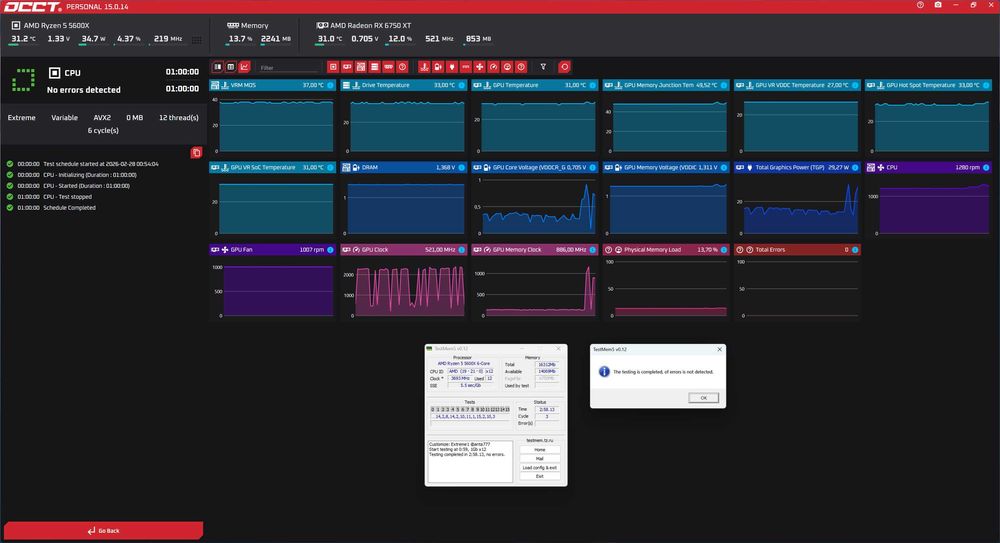
Task: Click 'No errors detected' status text
Action: [x=84, y=90]
